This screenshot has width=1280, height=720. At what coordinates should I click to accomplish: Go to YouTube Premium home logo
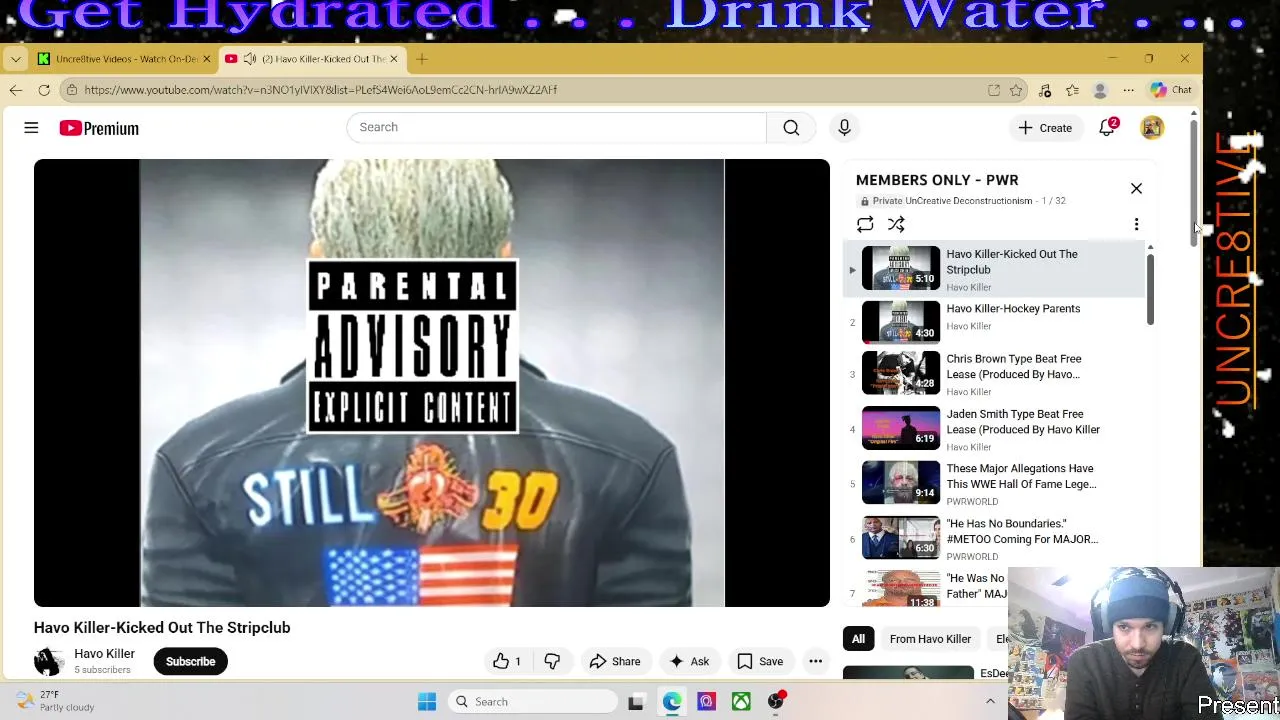coord(99,128)
